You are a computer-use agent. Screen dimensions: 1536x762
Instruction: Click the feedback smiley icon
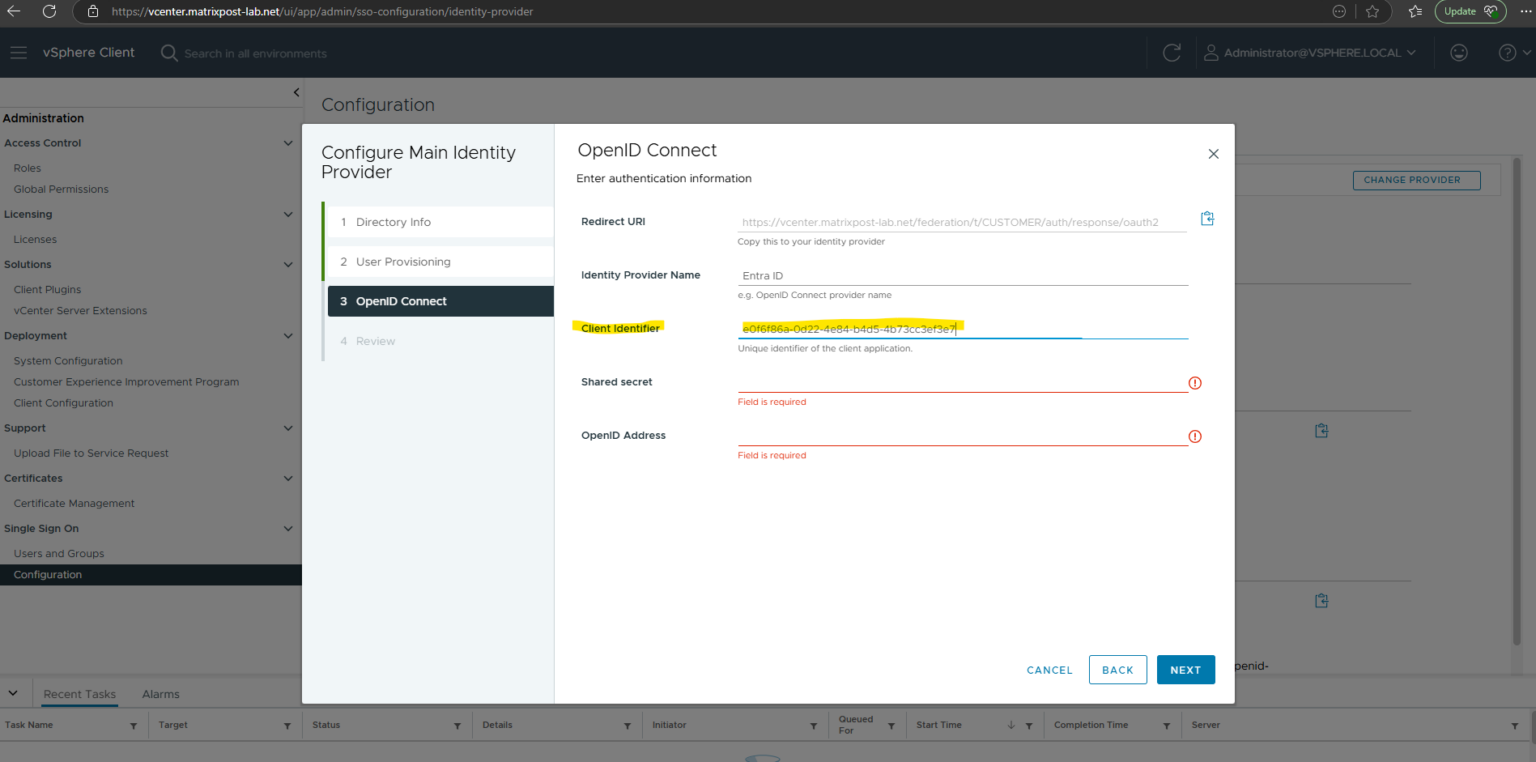click(1459, 52)
